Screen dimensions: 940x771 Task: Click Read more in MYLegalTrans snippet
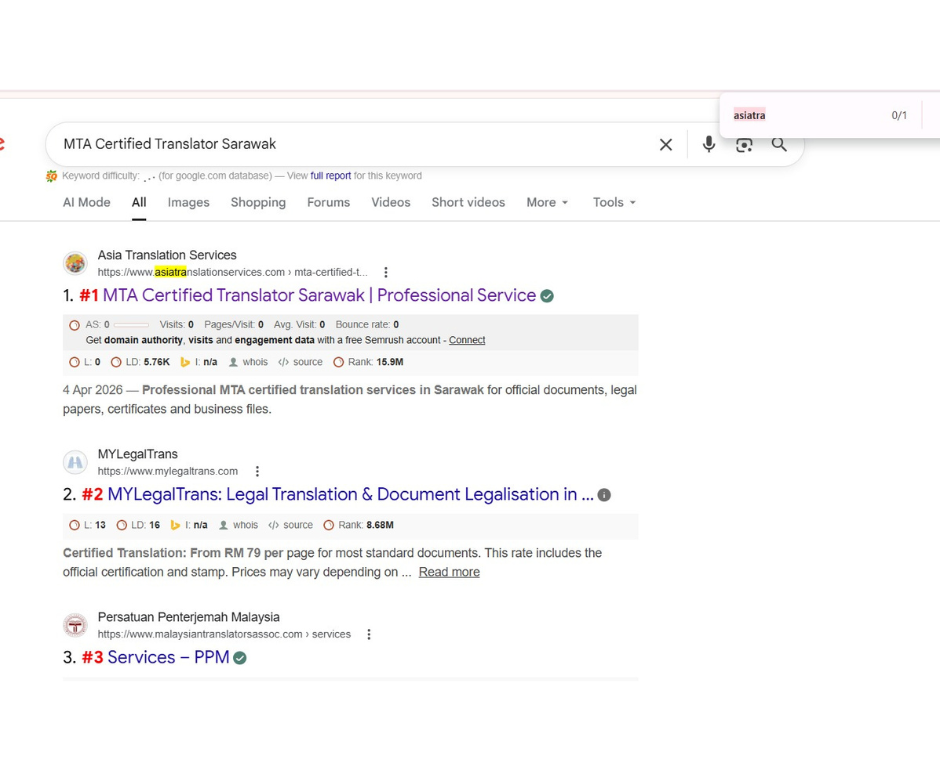(x=449, y=573)
